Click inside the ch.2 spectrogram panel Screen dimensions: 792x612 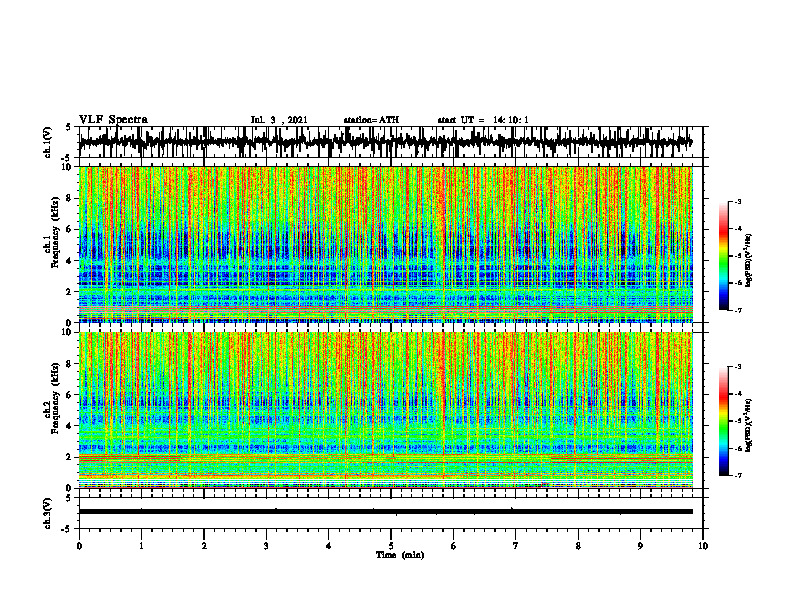click(x=385, y=410)
